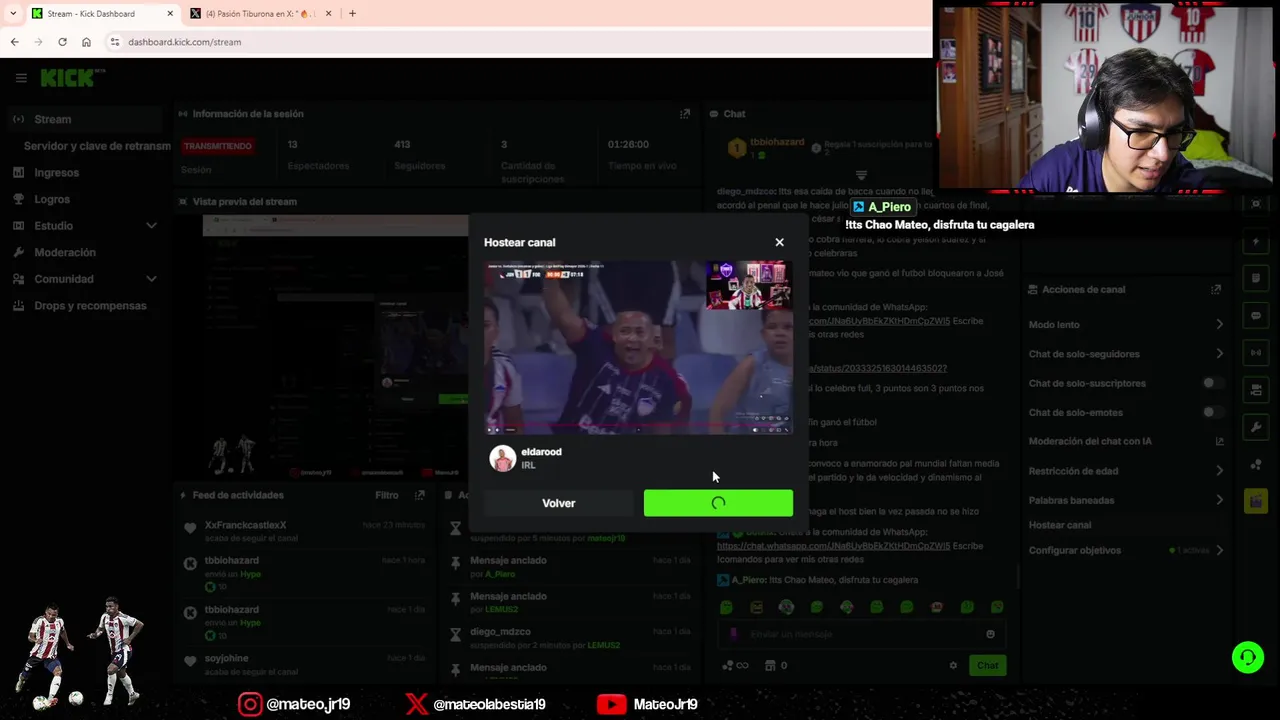Screen dimensions: 1280x720
Task: Pop out the Feed de actividades panel
Action: tap(420, 495)
